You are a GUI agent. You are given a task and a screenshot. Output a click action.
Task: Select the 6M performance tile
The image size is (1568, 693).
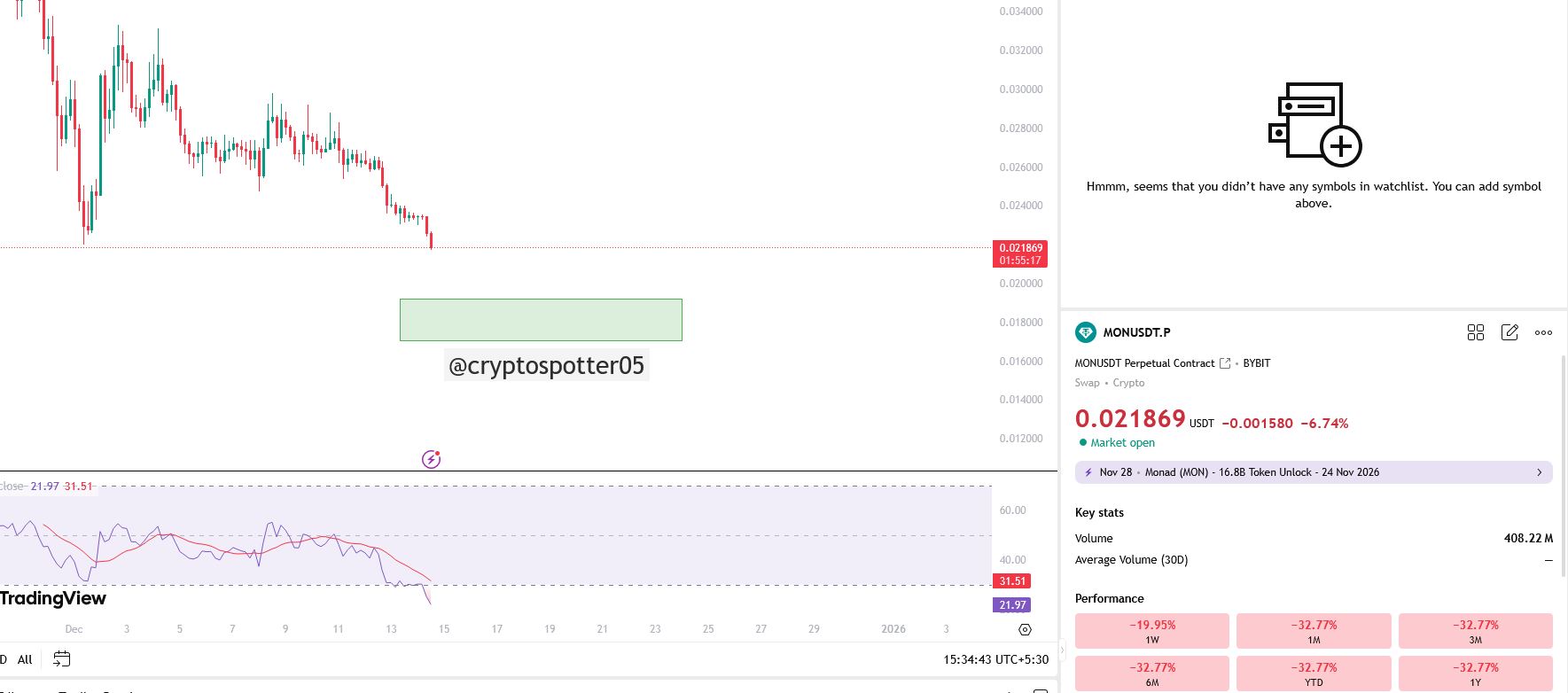coord(1152,674)
